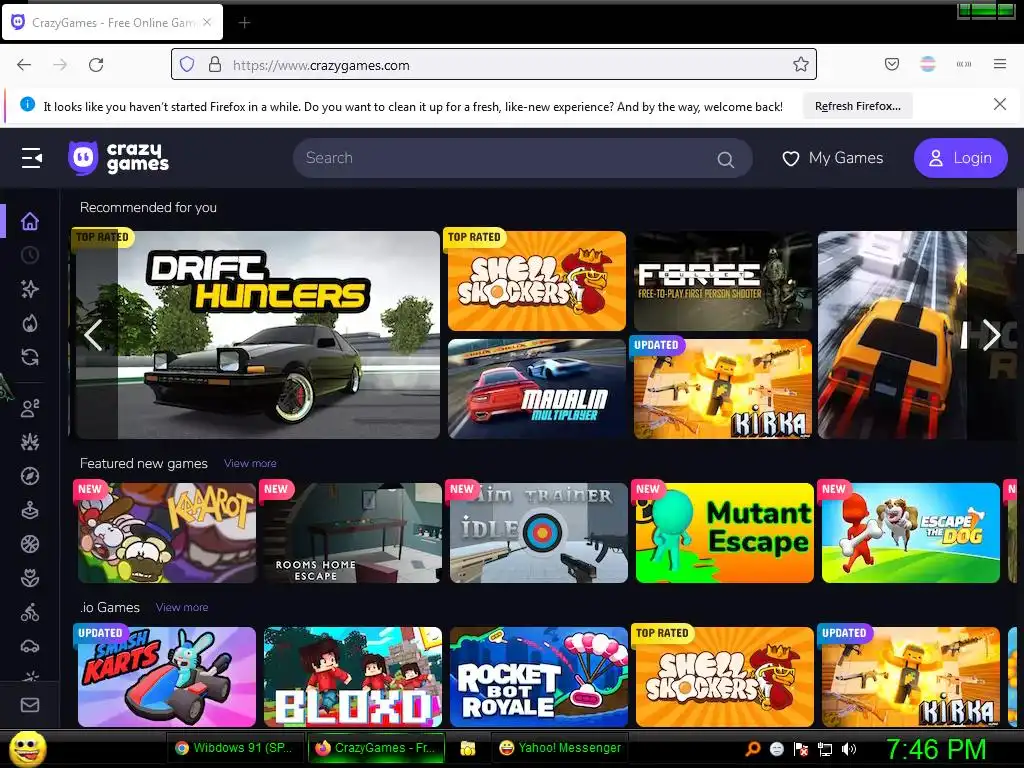Open the New games sparkle icon
Viewport: 1024px width, 768px height.
(30, 289)
